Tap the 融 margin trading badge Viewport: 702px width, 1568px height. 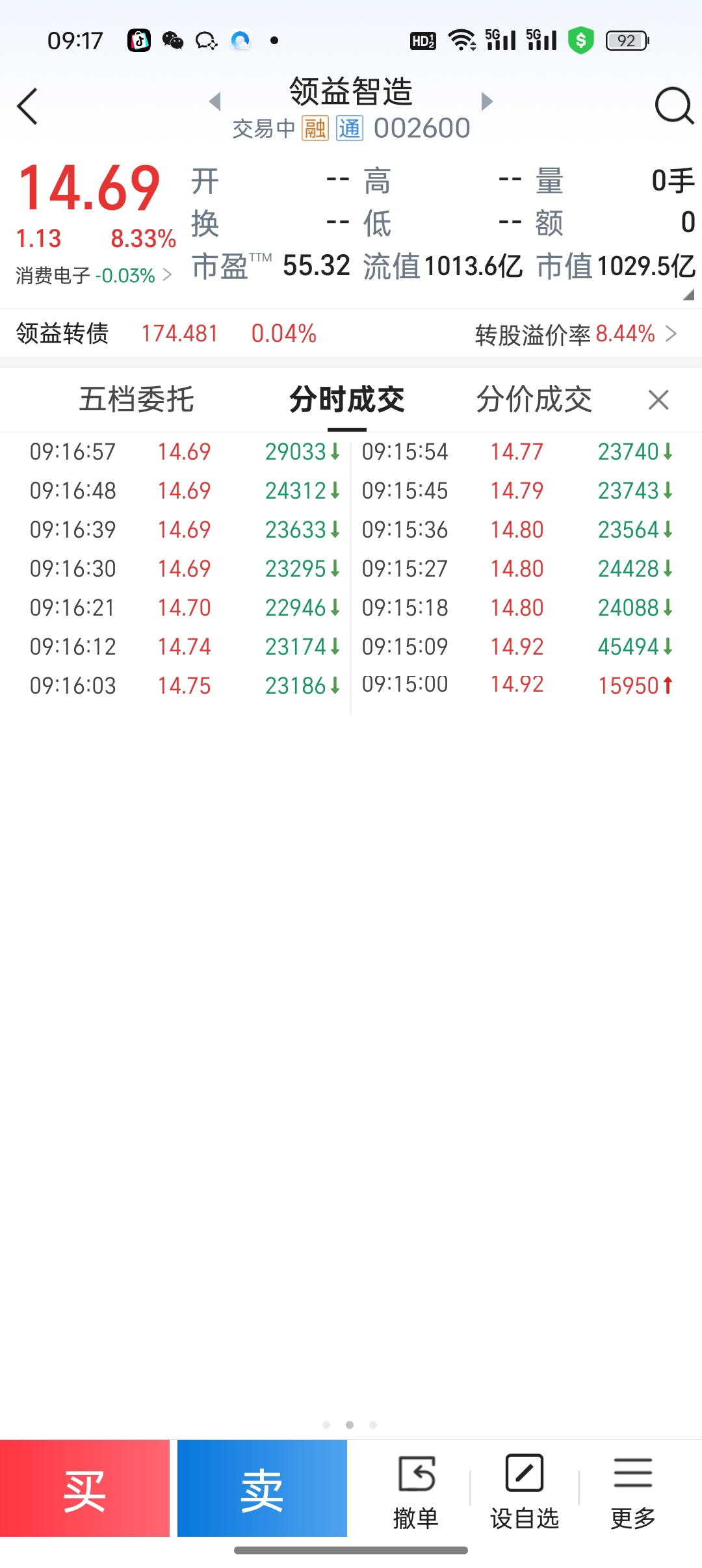click(x=315, y=129)
